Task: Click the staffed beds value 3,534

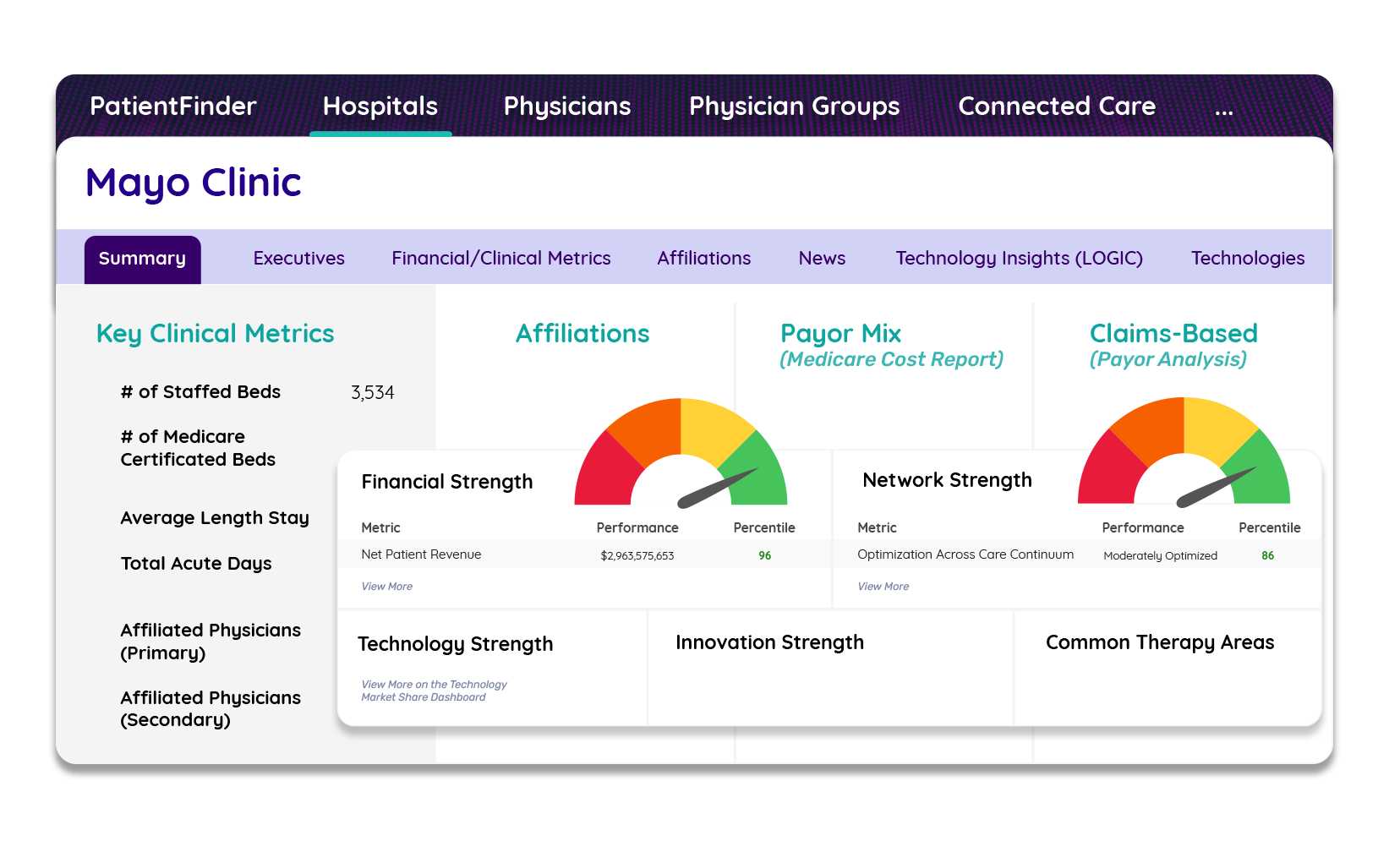Action: tap(373, 393)
